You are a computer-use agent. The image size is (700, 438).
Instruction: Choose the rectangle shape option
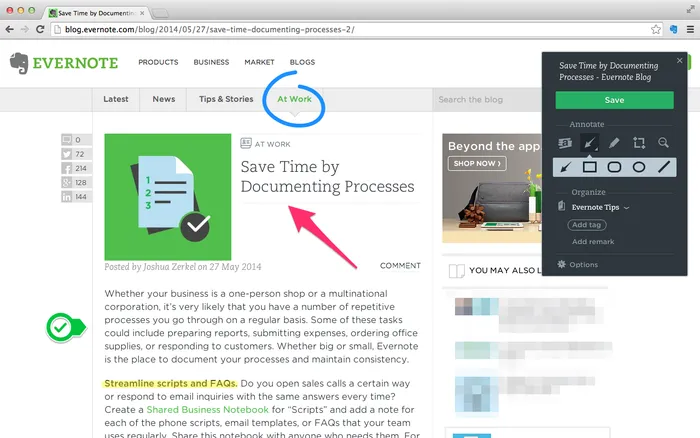(590, 167)
